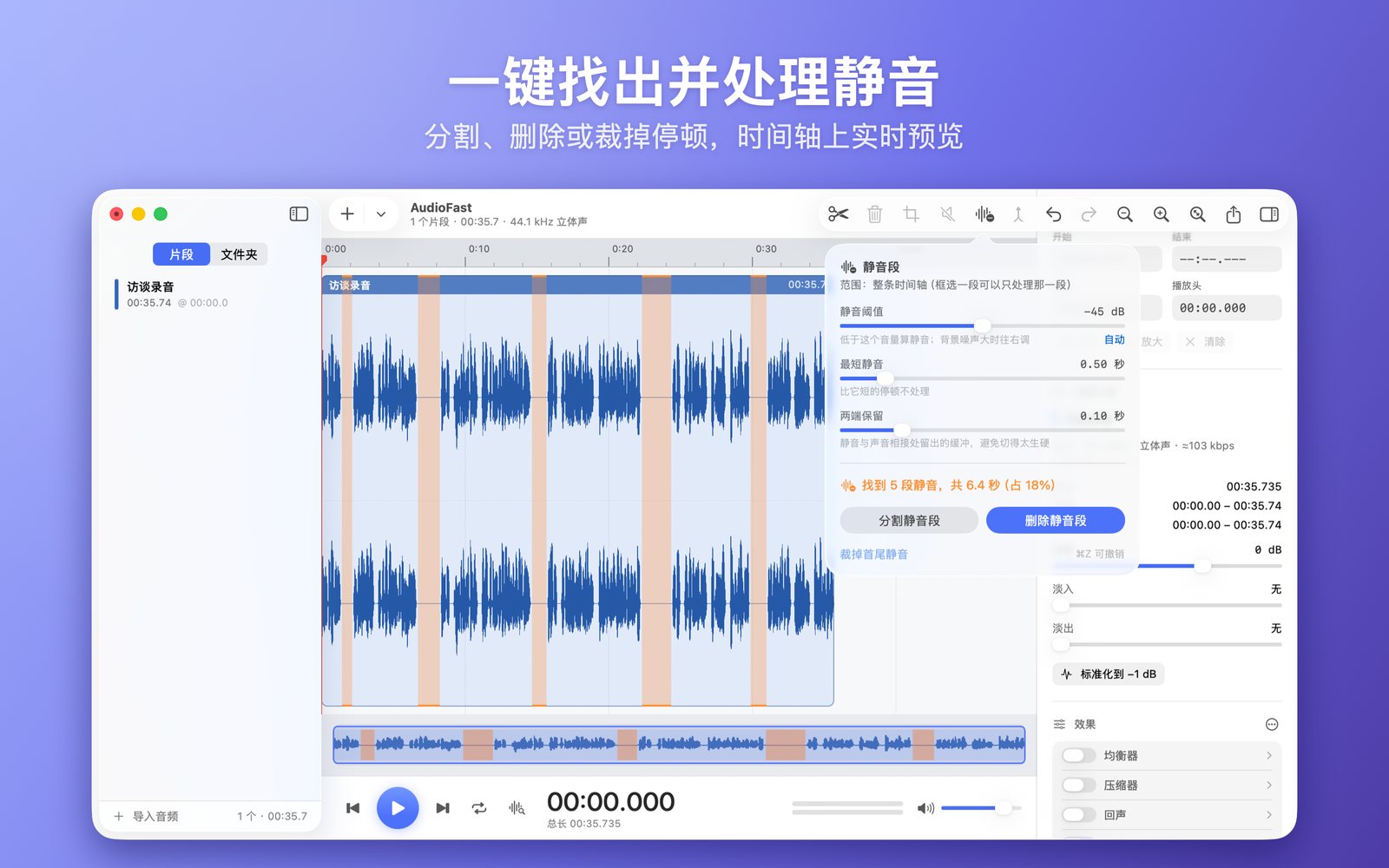Image resolution: width=1389 pixels, height=868 pixels.
Task: Fit the timeline zoom to window
Action: point(1197,214)
